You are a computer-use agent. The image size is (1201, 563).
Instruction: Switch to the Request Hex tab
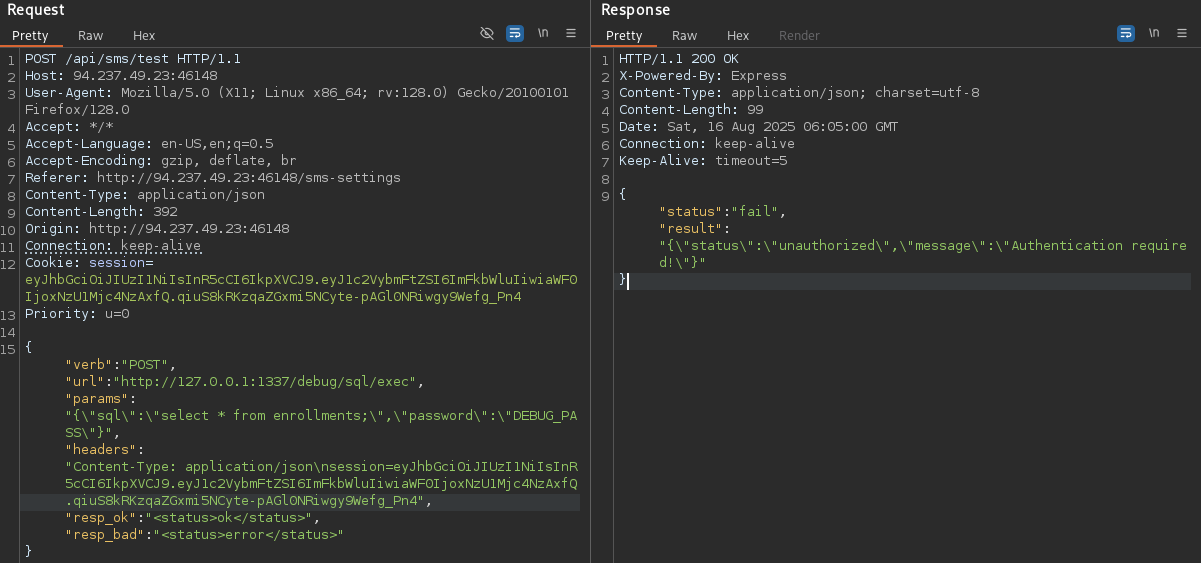pos(144,35)
